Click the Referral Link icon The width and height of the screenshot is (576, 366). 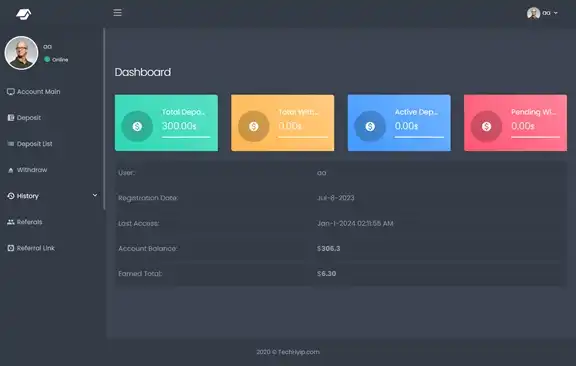click(11, 248)
